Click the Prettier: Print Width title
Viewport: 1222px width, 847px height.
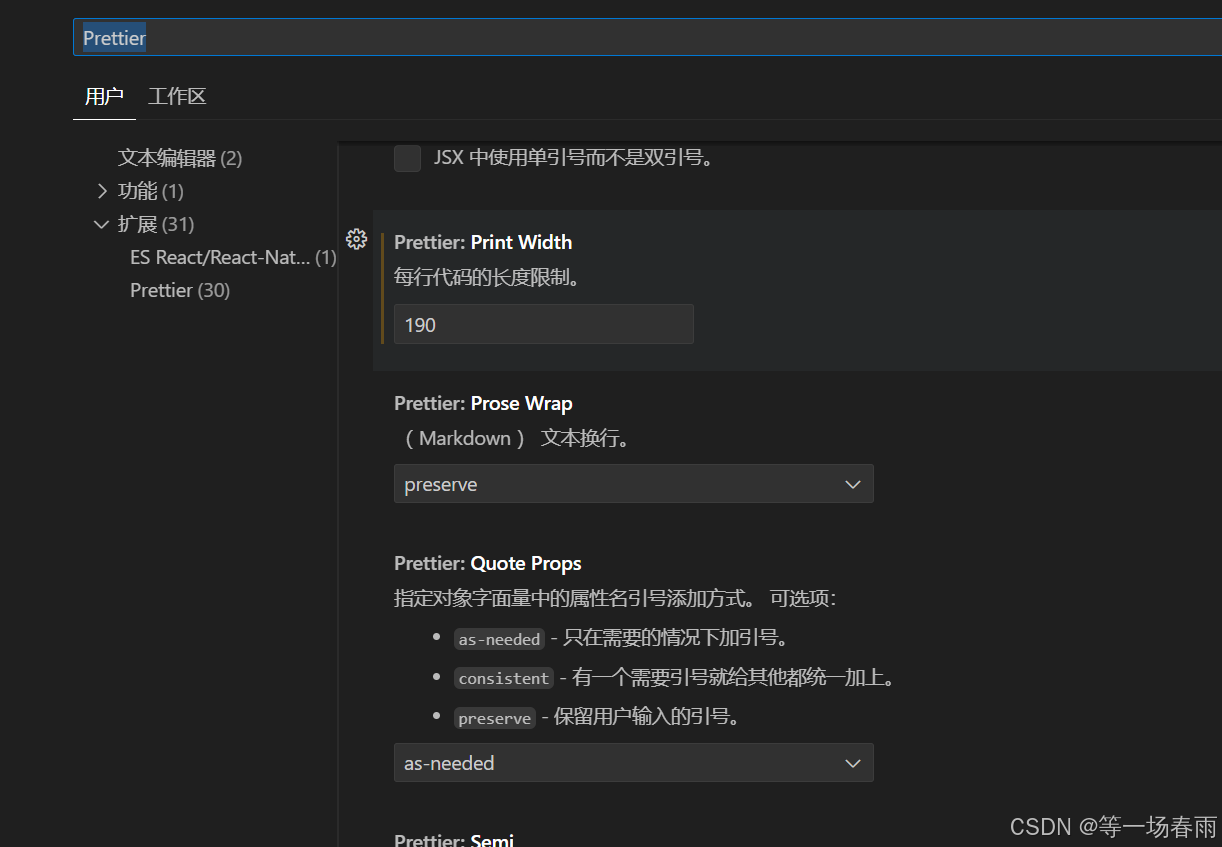483,242
